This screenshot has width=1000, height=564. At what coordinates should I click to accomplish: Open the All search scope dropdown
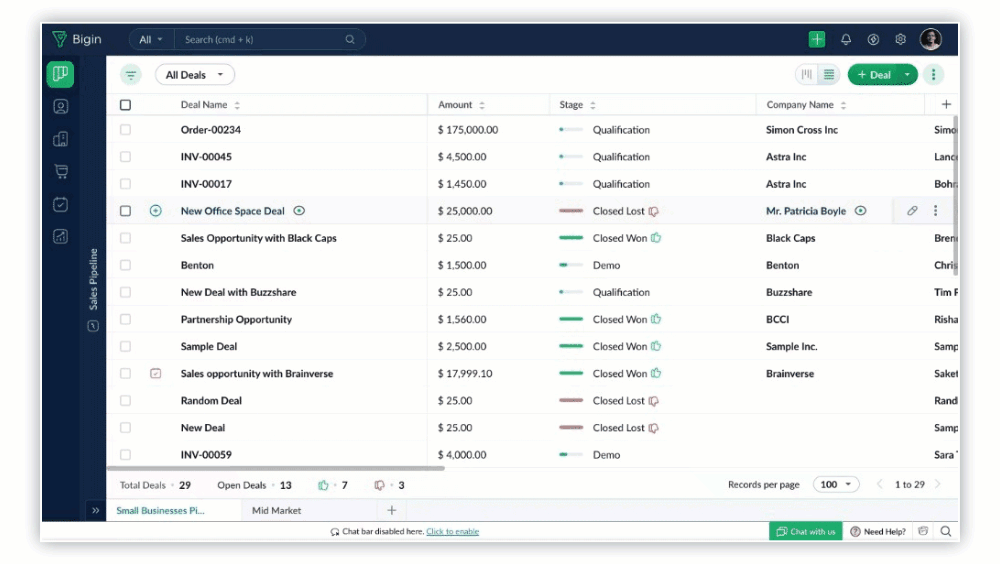click(x=151, y=40)
